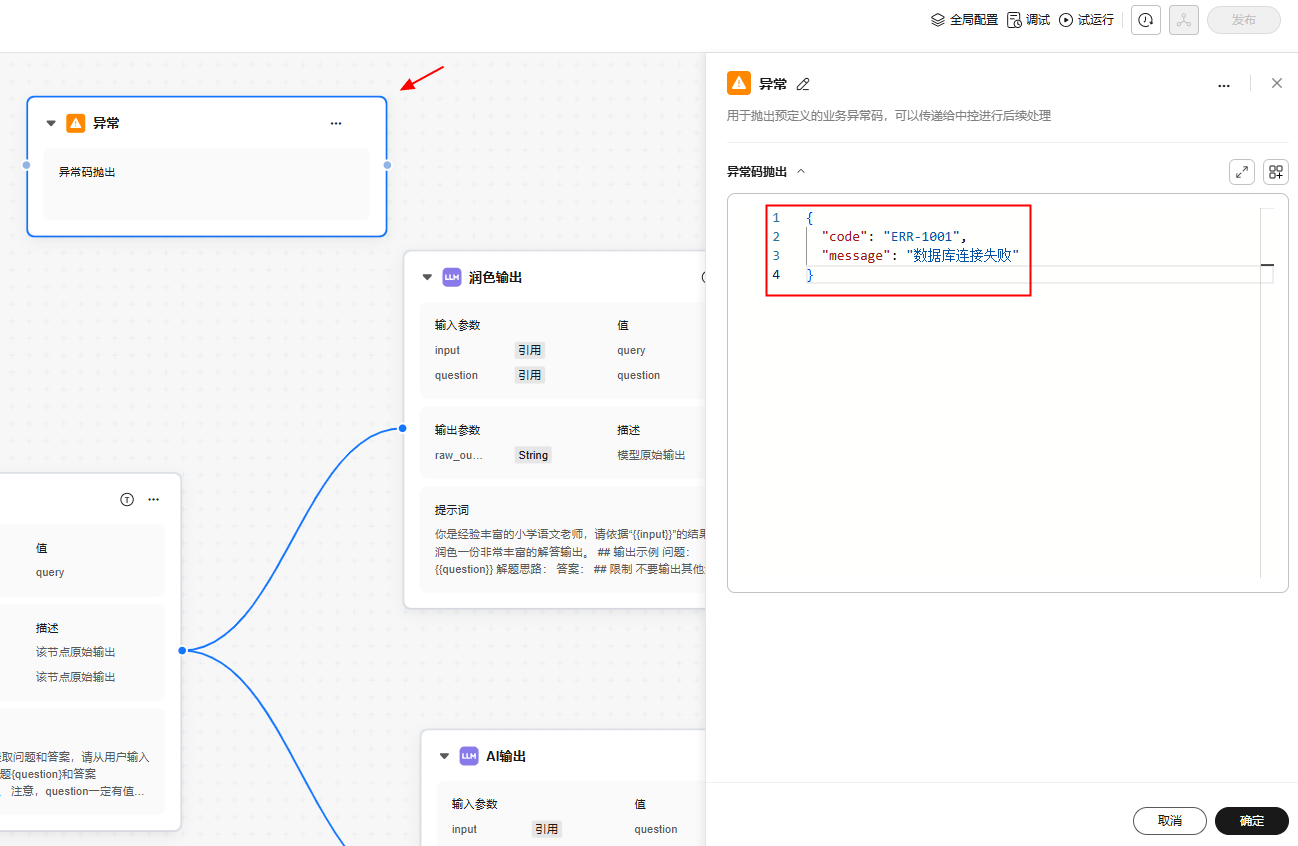Viewport: 1298px width, 846px height.
Task: Click the 调试 debug icon
Action: (x=1014, y=20)
